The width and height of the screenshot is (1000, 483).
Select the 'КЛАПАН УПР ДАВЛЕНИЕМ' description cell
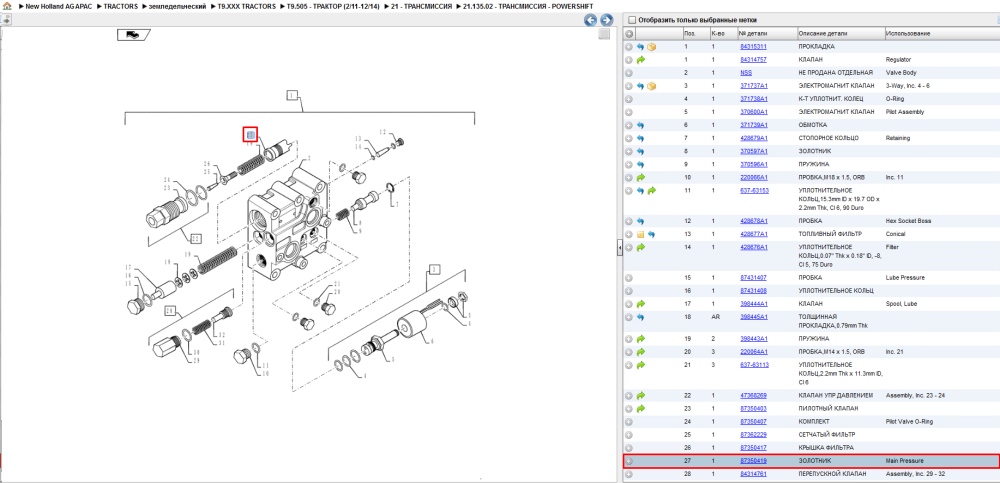[x=835, y=396]
